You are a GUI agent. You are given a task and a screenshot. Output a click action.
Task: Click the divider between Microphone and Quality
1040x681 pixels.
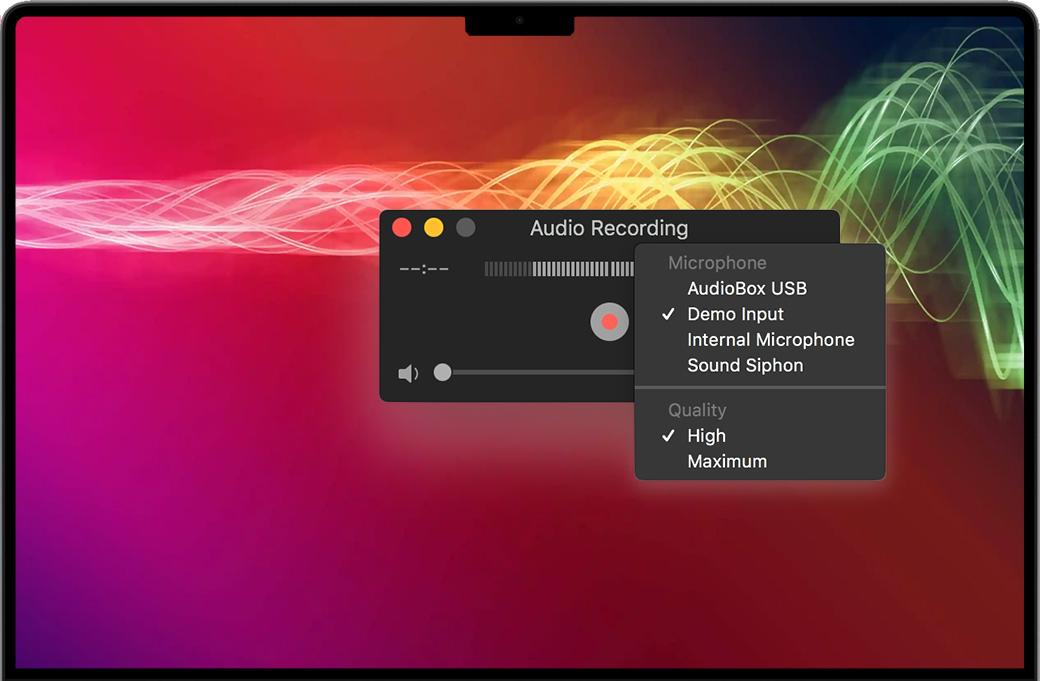[760, 387]
